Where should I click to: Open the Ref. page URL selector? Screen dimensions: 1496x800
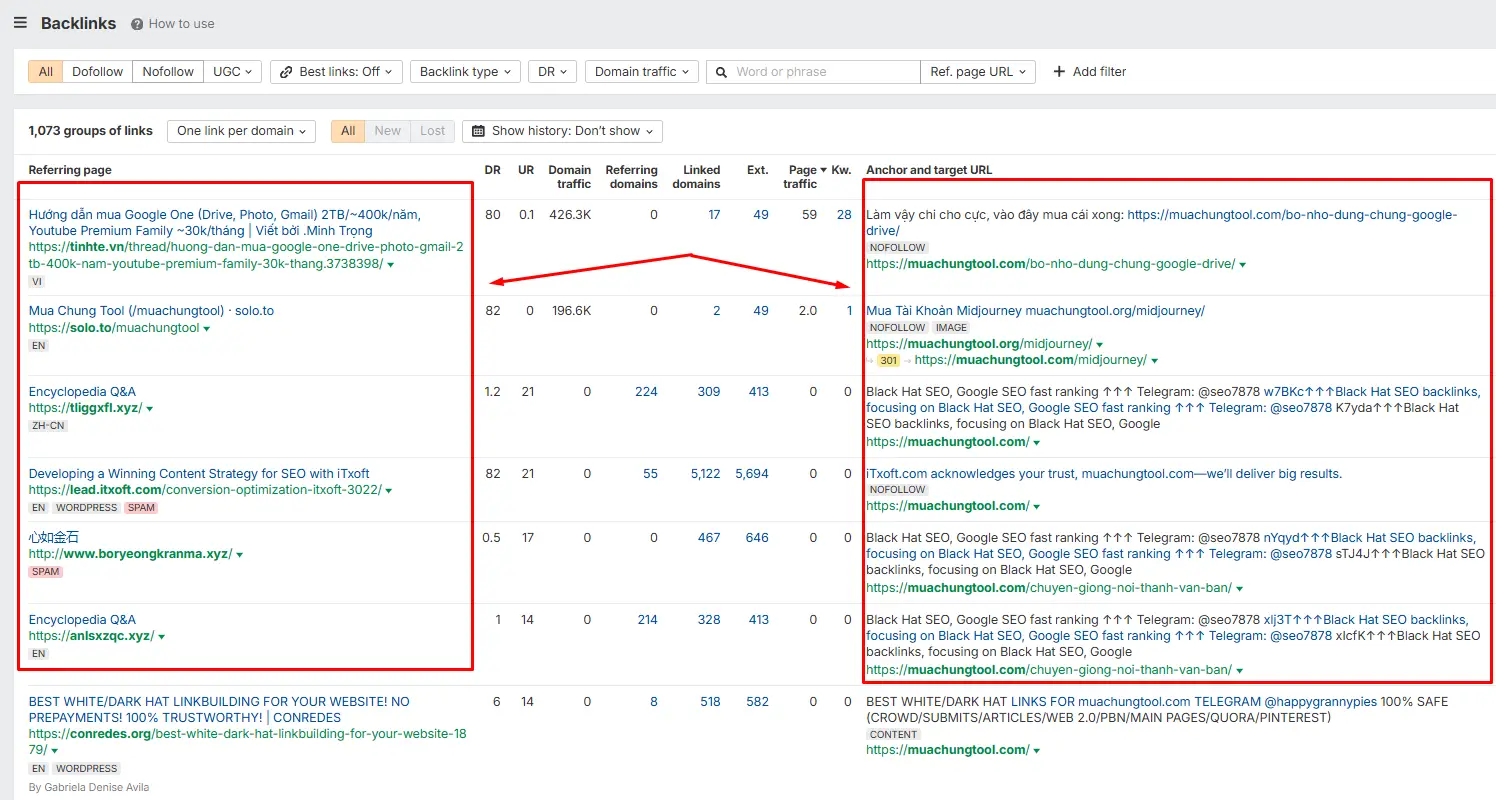977,72
